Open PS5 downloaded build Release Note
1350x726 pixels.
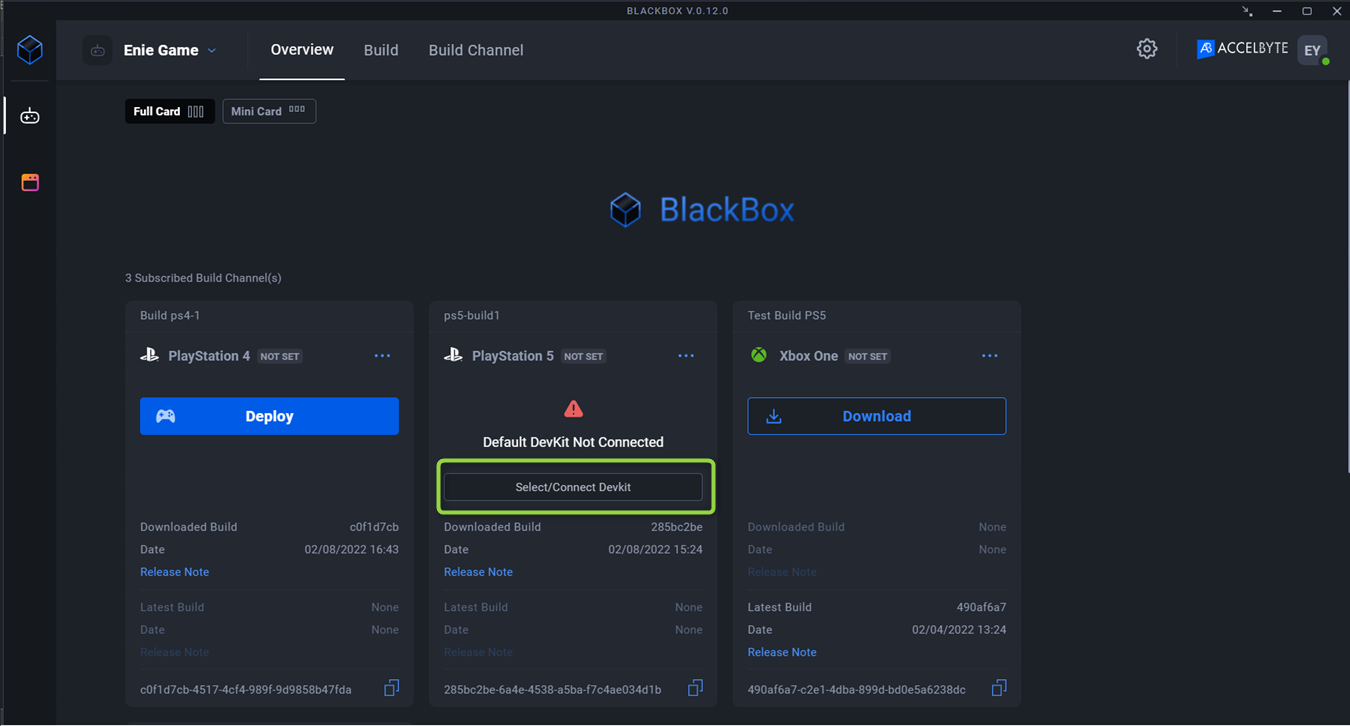[x=478, y=572]
